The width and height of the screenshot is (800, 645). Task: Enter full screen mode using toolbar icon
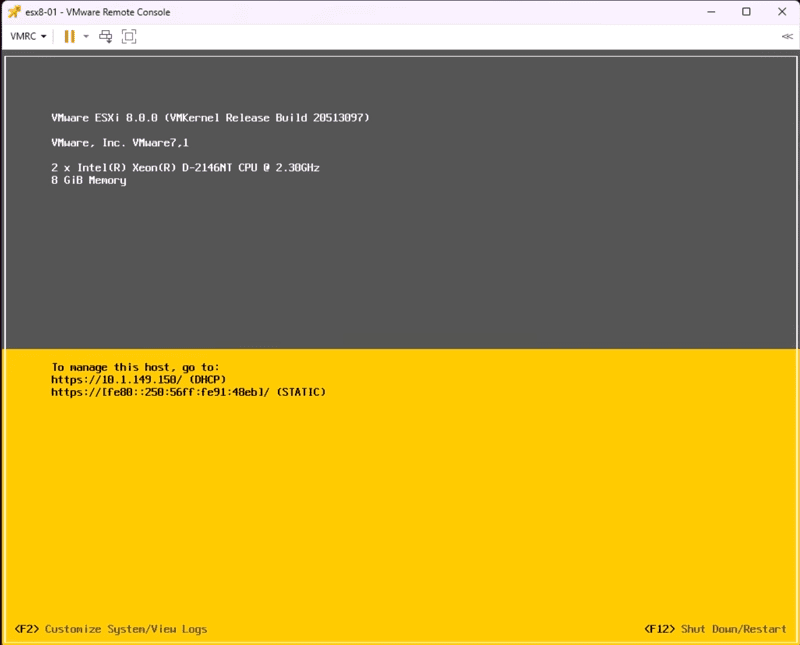coord(129,36)
